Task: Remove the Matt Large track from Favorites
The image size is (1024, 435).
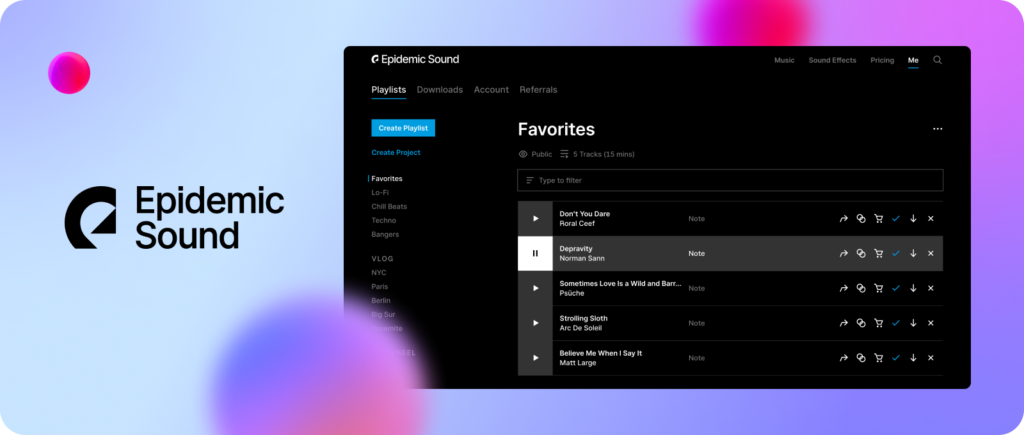Action: (x=931, y=358)
